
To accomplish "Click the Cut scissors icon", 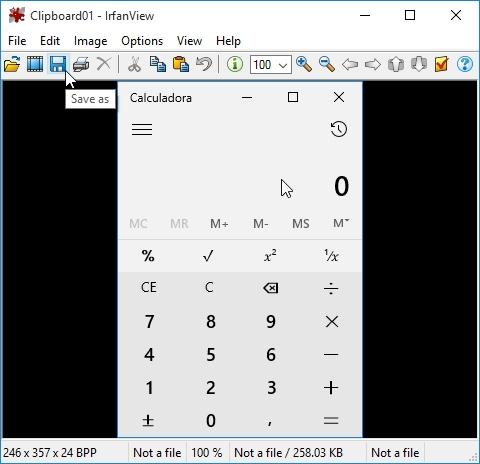I will (x=135, y=64).
